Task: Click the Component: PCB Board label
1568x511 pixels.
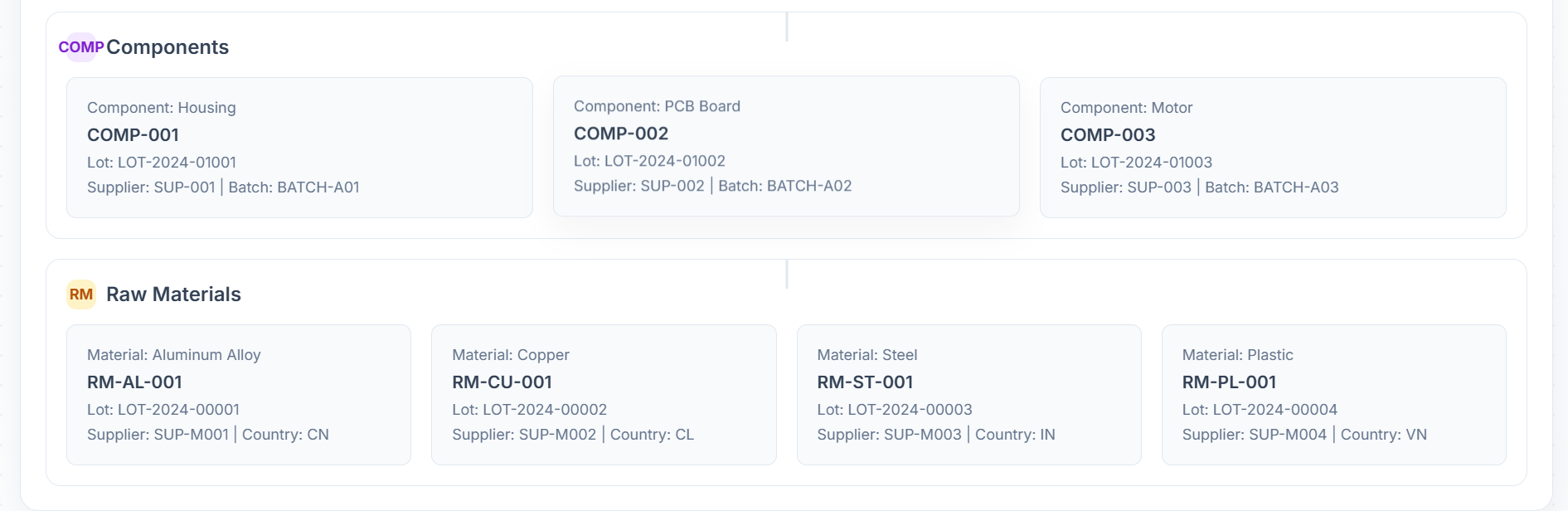Action: pos(657,106)
